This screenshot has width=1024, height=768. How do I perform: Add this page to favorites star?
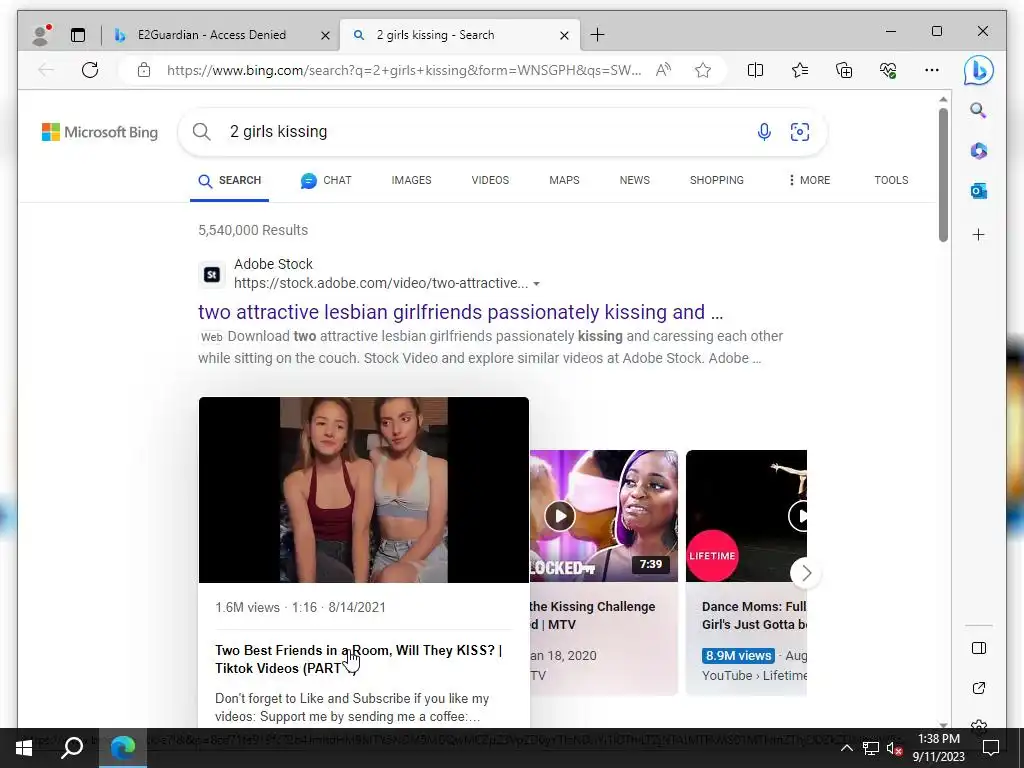click(703, 70)
